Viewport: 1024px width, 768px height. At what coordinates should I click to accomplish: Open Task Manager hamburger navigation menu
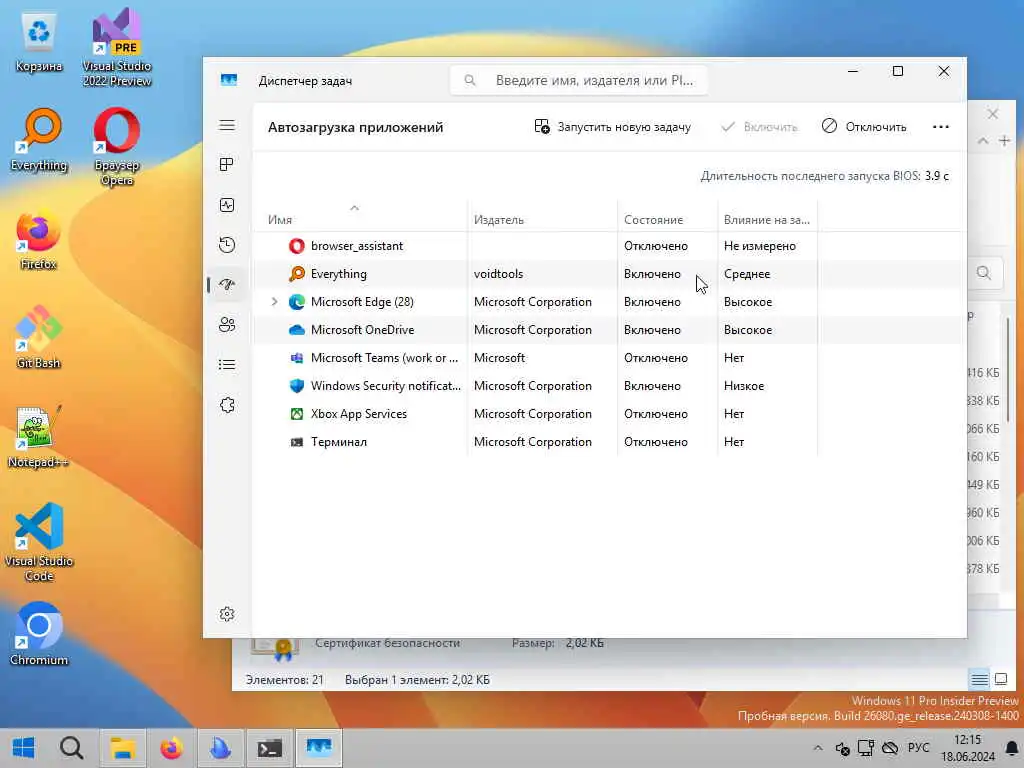point(227,125)
